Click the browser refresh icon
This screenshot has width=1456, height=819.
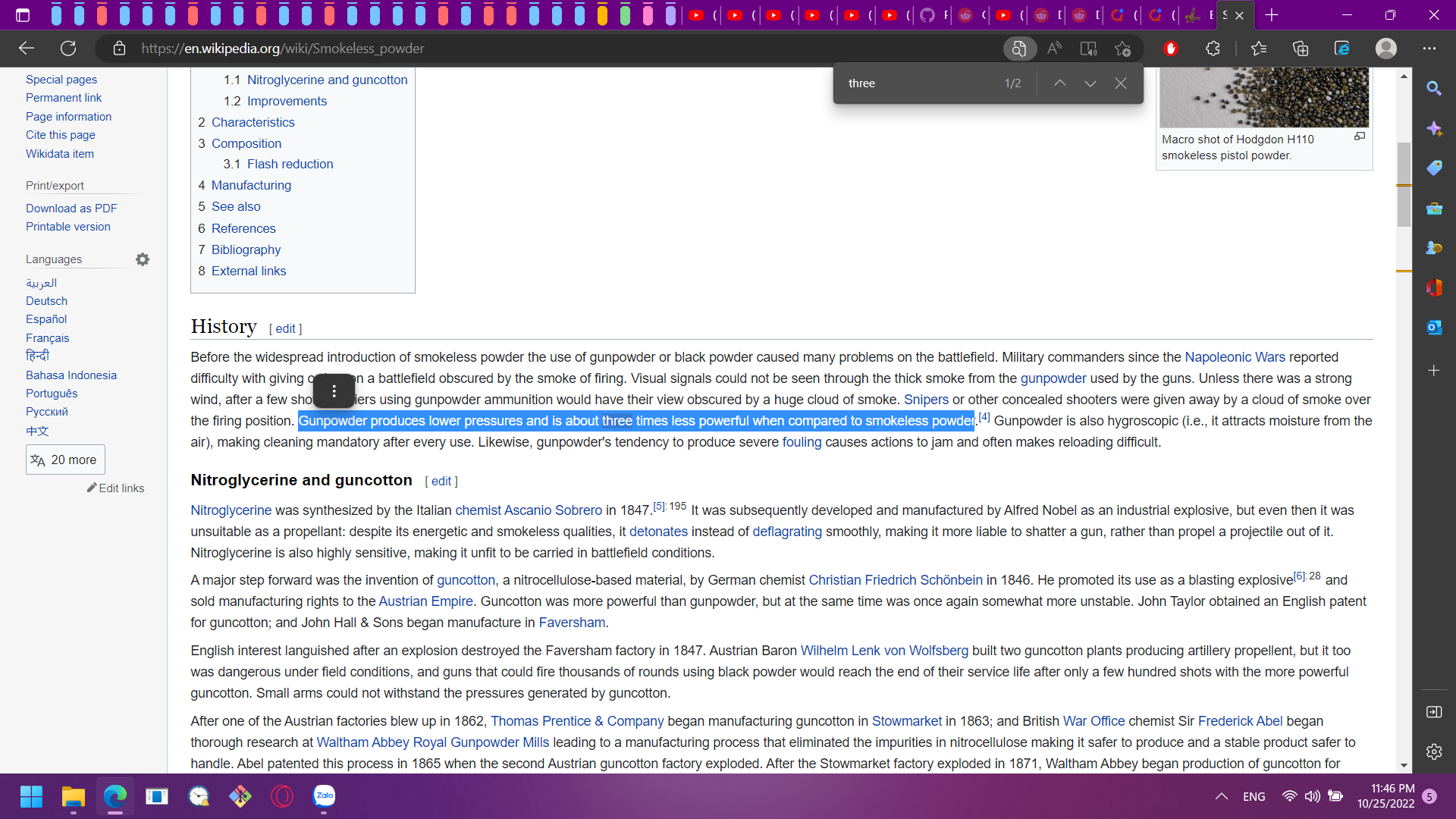click(x=68, y=49)
